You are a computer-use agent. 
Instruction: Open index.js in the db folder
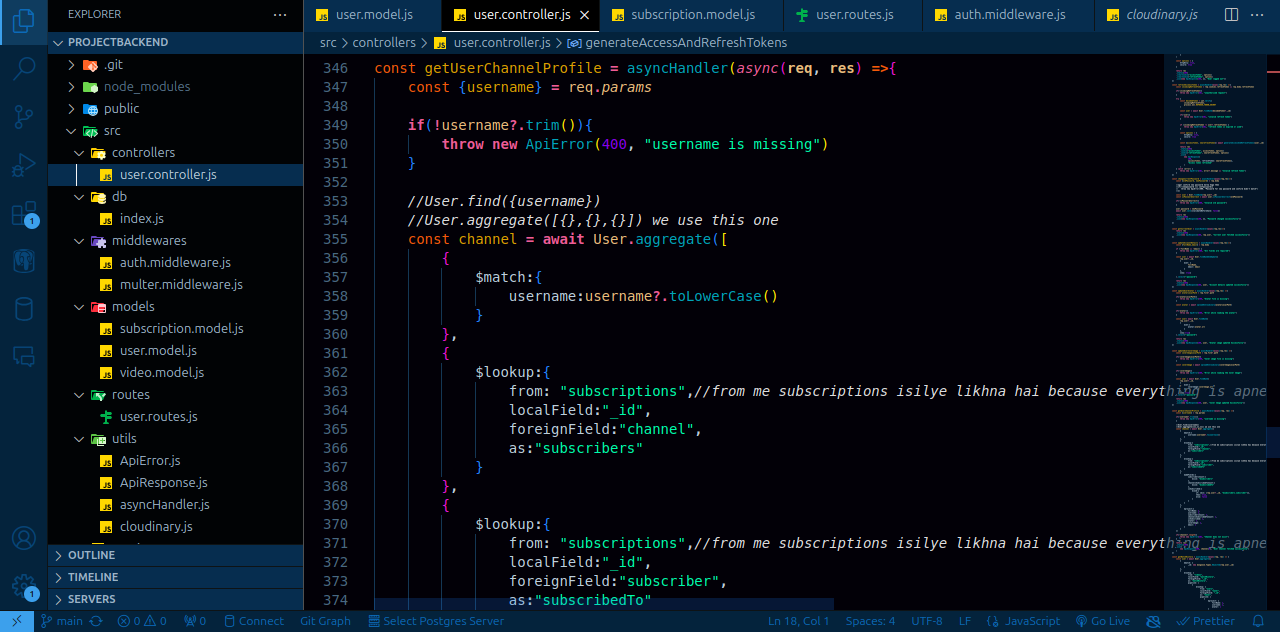pos(141,218)
